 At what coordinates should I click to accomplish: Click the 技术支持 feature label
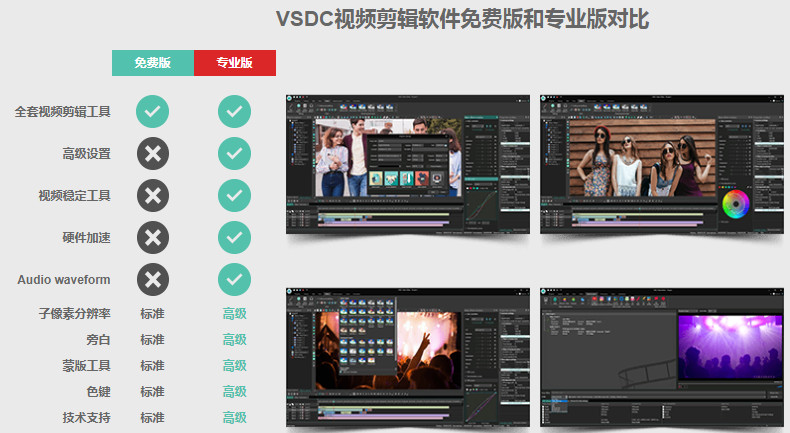[x=86, y=417]
